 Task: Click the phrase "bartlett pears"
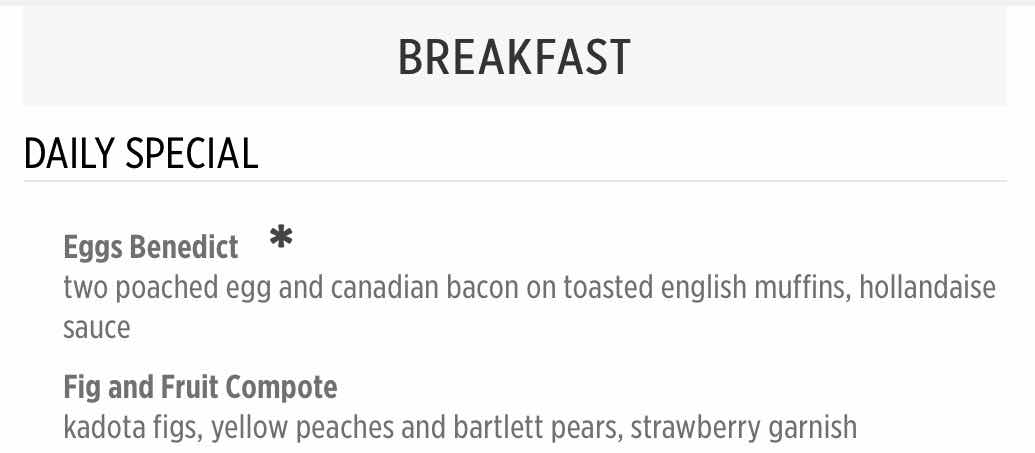pos(538,428)
